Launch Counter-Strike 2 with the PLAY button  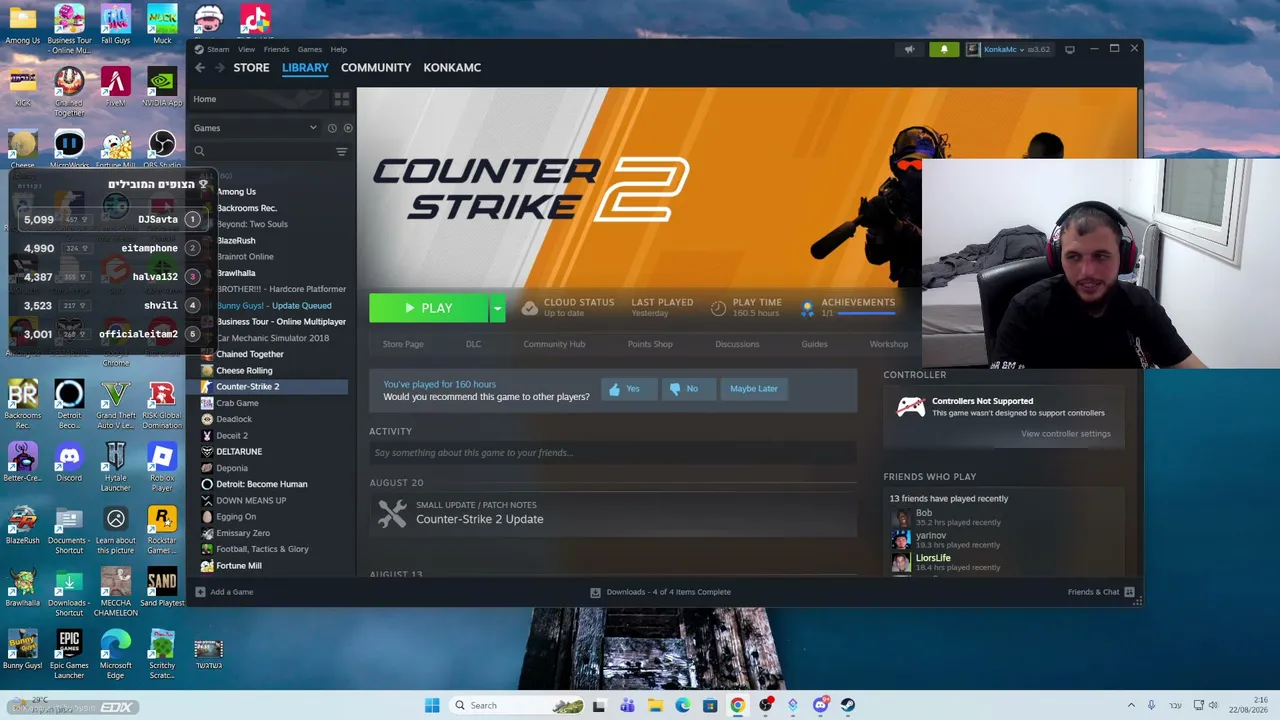click(429, 308)
